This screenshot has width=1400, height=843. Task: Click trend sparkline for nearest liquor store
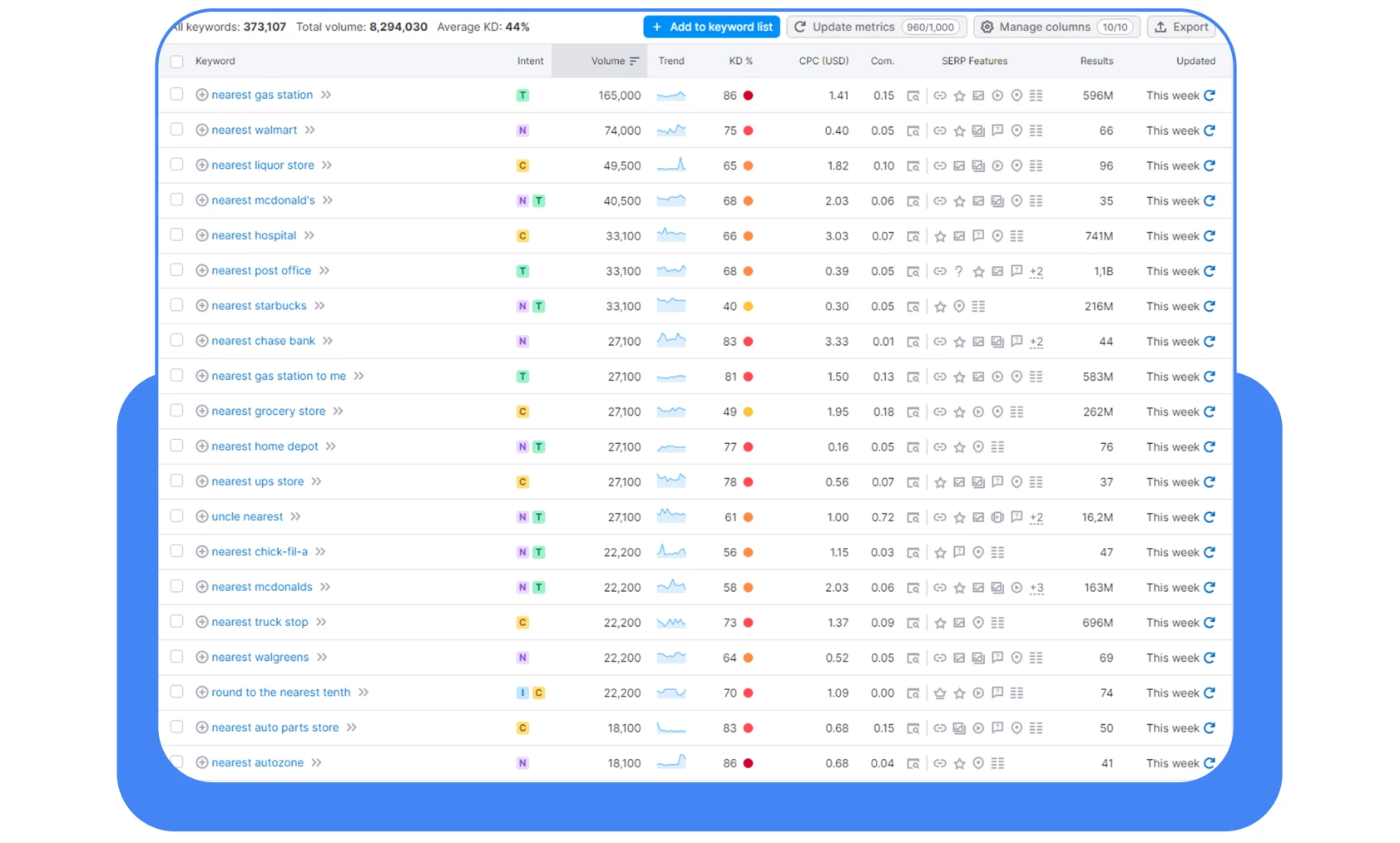pyautogui.click(x=671, y=165)
